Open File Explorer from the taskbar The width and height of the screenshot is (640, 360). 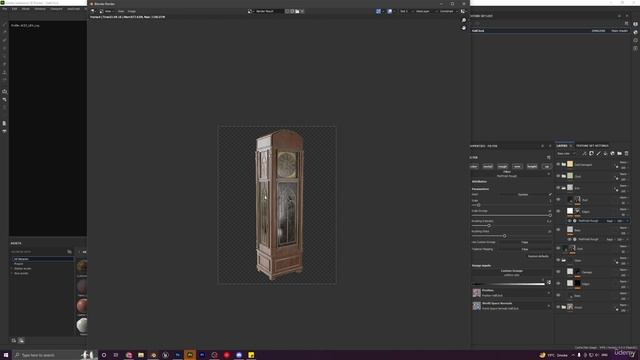click(141, 355)
